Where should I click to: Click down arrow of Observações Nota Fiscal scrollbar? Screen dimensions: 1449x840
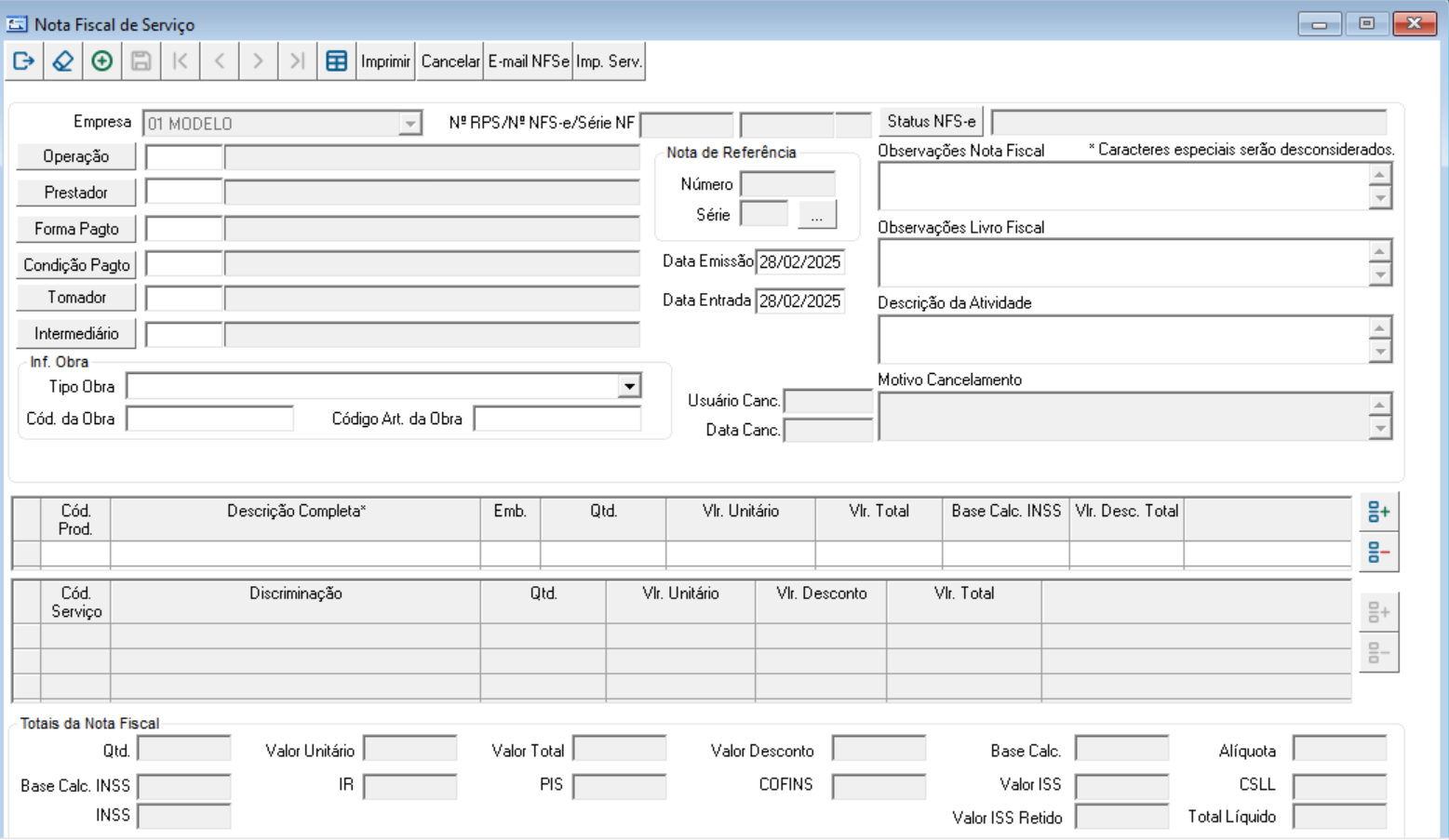(x=1380, y=197)
